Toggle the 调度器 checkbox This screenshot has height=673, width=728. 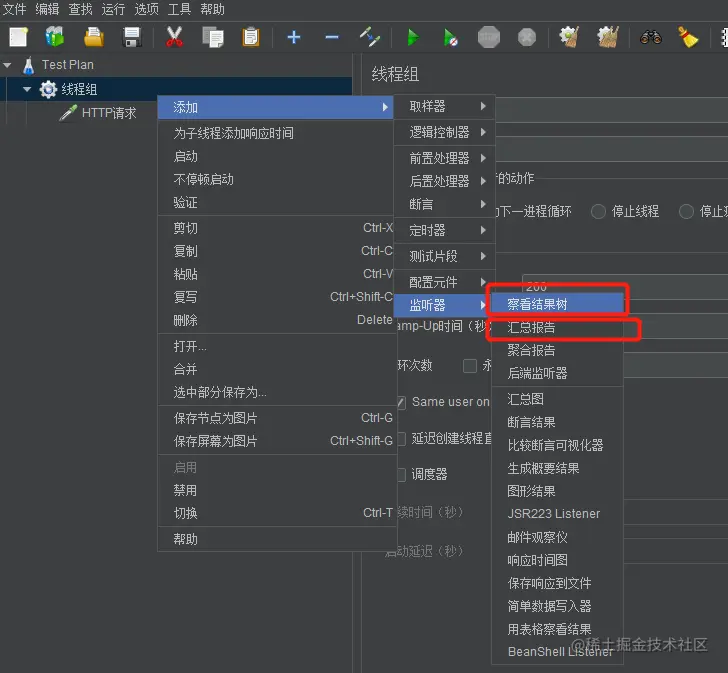click(402, 474)
